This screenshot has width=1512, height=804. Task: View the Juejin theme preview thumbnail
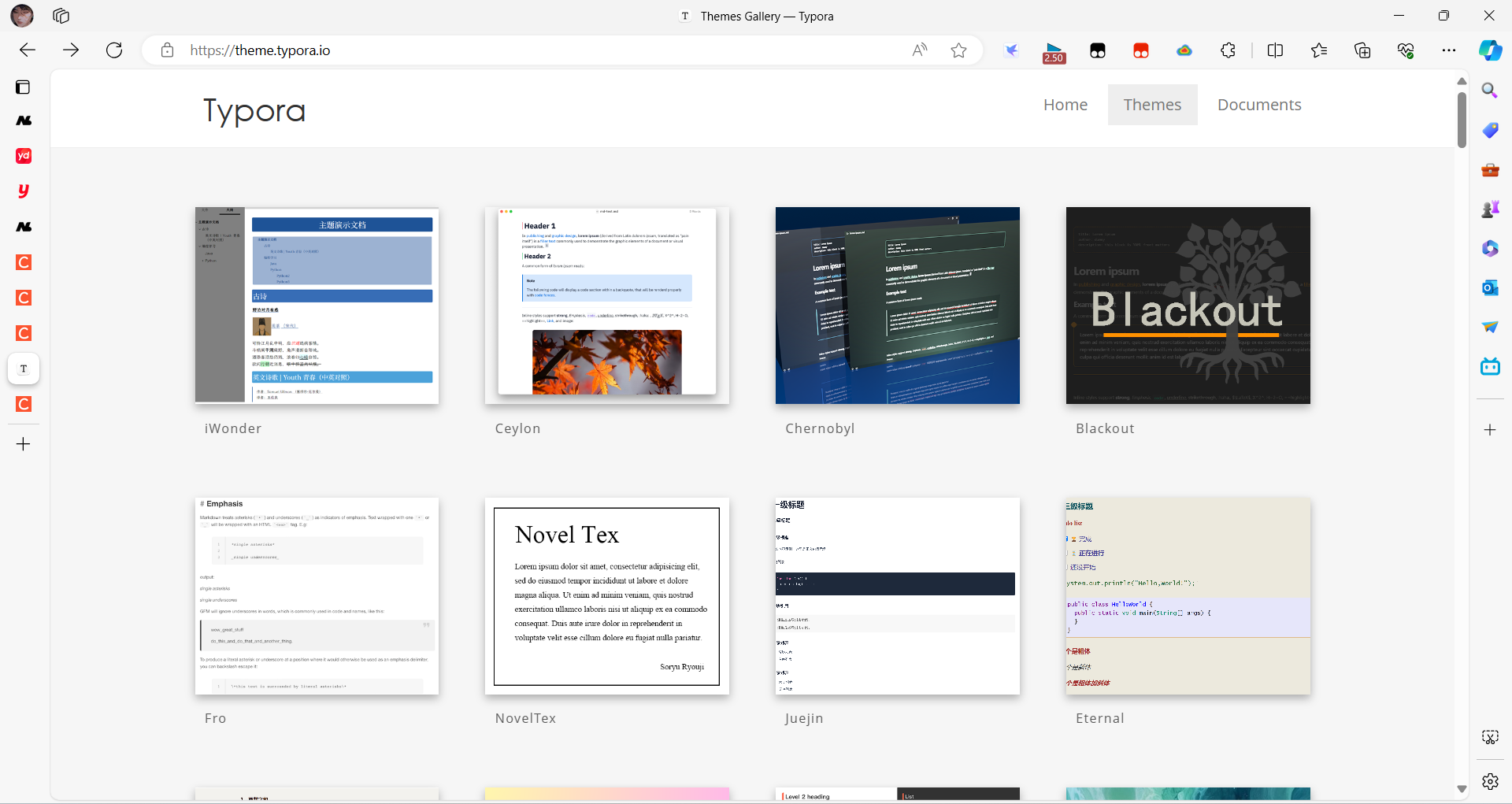pos(898,596)
